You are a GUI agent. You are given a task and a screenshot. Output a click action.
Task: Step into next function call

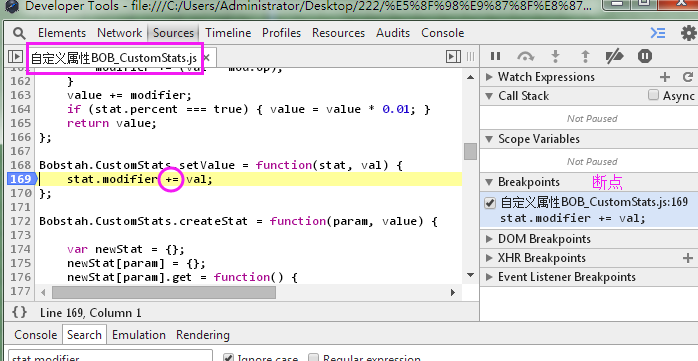coord(555,56)
